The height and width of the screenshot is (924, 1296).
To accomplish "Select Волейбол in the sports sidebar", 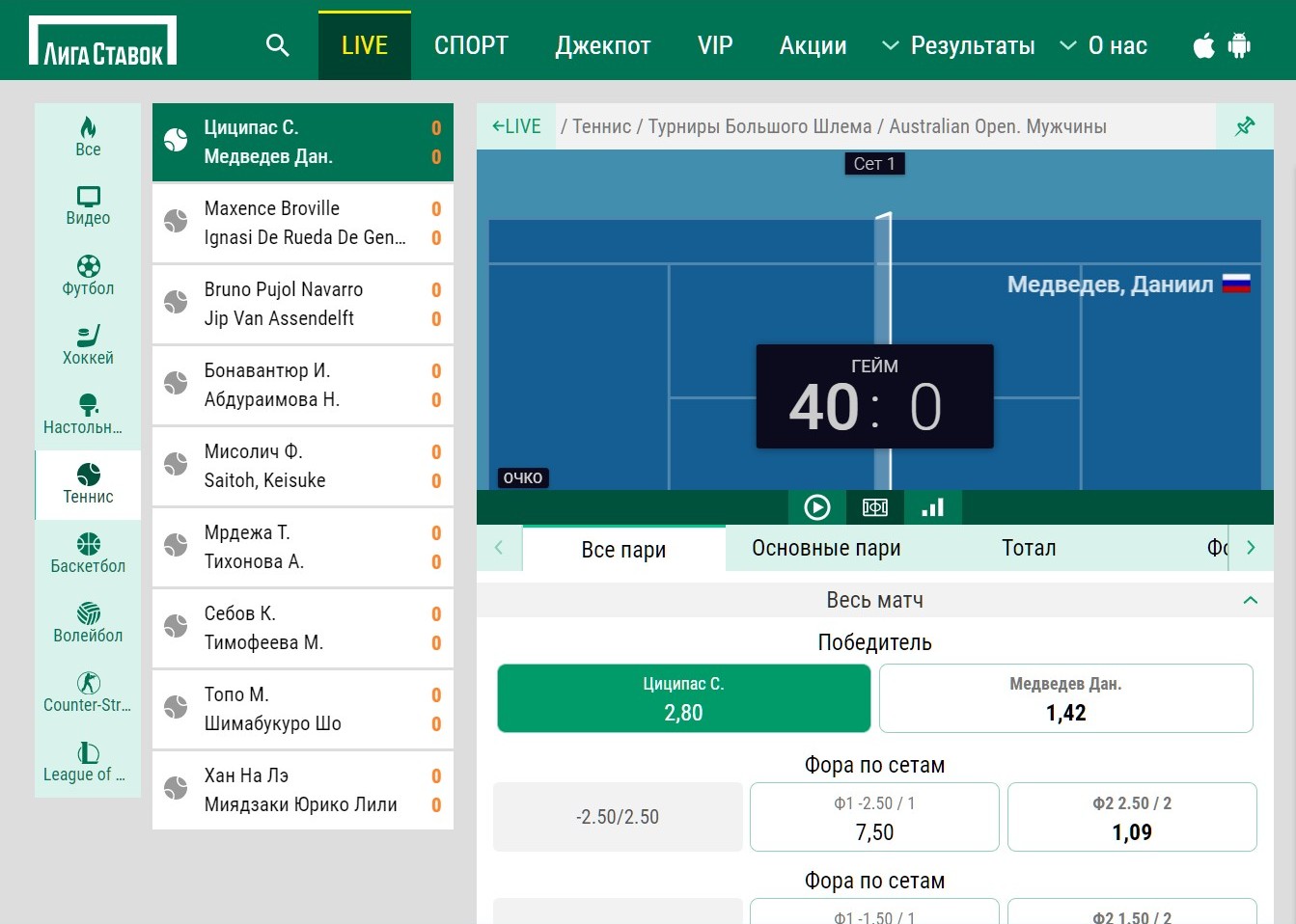I will point(88,623).
